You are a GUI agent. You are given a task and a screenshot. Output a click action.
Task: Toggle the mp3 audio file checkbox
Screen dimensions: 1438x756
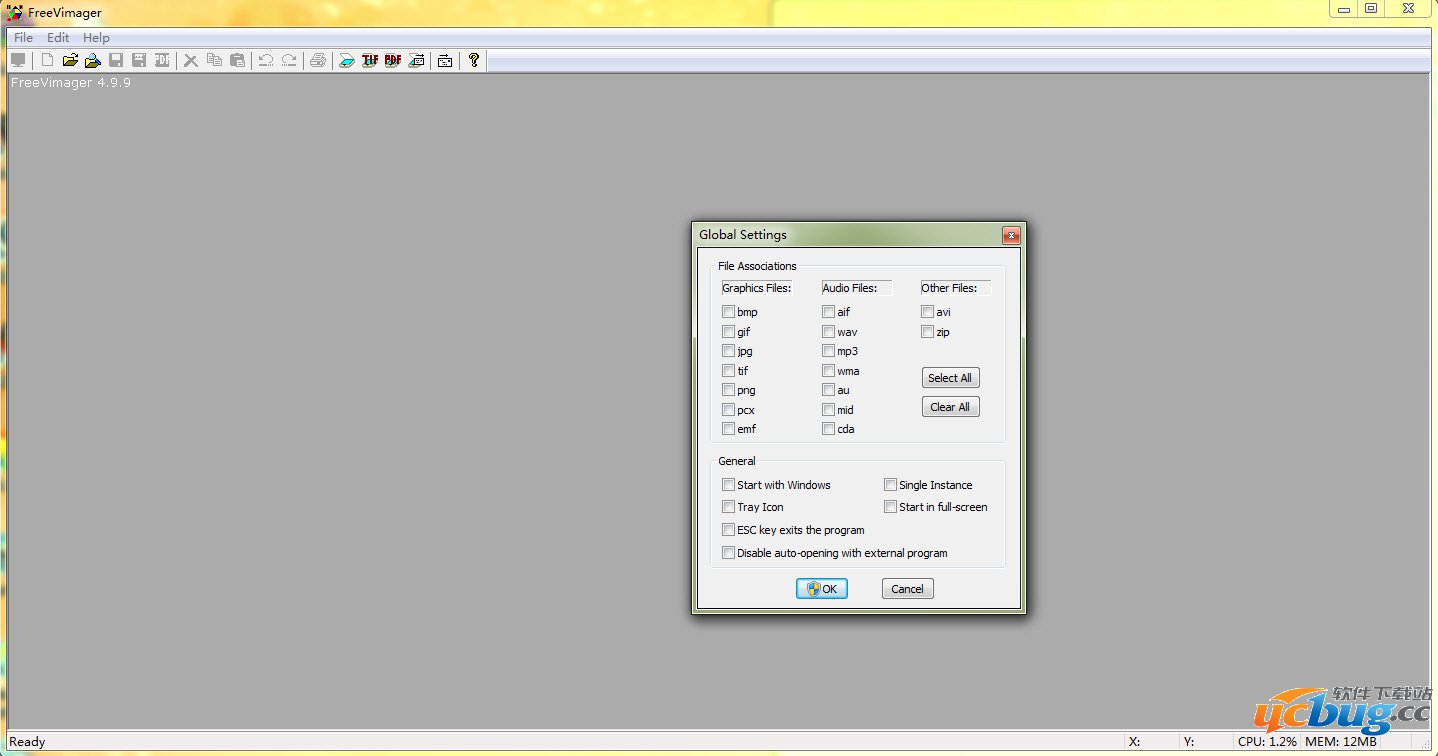[x=828, y=351]
